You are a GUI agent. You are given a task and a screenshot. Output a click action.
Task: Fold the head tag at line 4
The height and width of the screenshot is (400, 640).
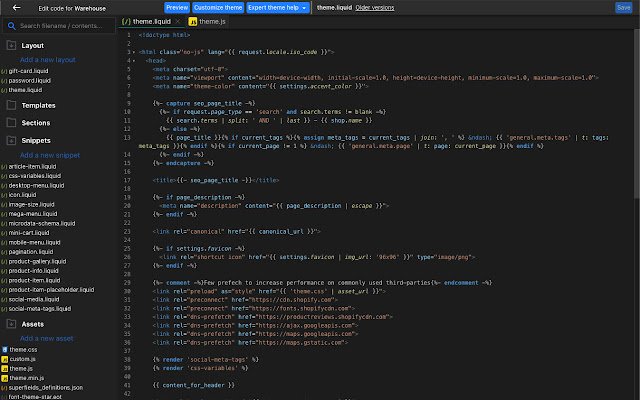[134, 60]
